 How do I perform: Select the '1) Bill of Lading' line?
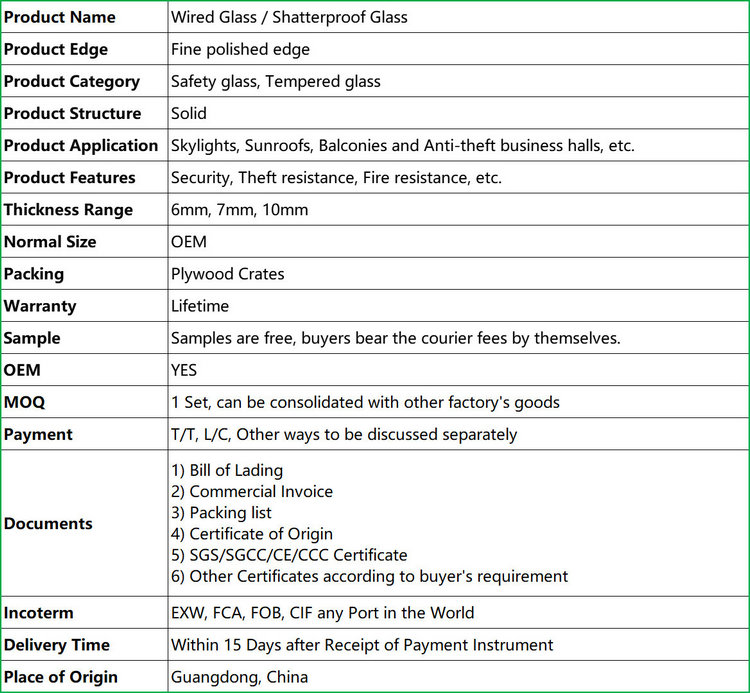[227, 470]
